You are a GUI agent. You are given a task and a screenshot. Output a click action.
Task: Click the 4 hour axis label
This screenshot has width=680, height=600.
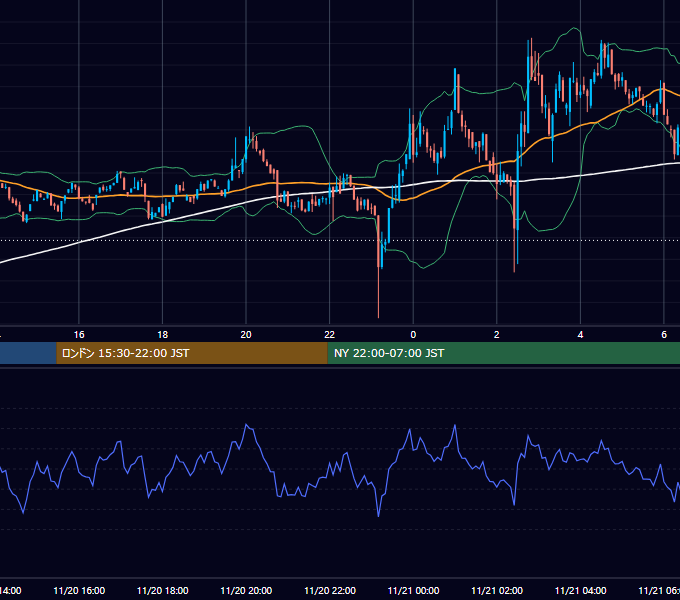pos(580,335)
